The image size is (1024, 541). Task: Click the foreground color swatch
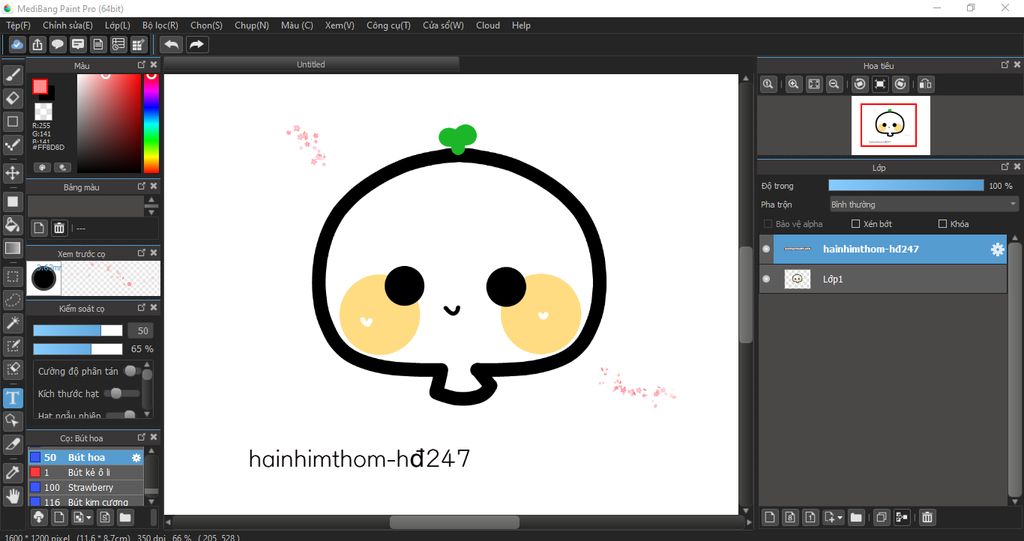tap(40, 86)
